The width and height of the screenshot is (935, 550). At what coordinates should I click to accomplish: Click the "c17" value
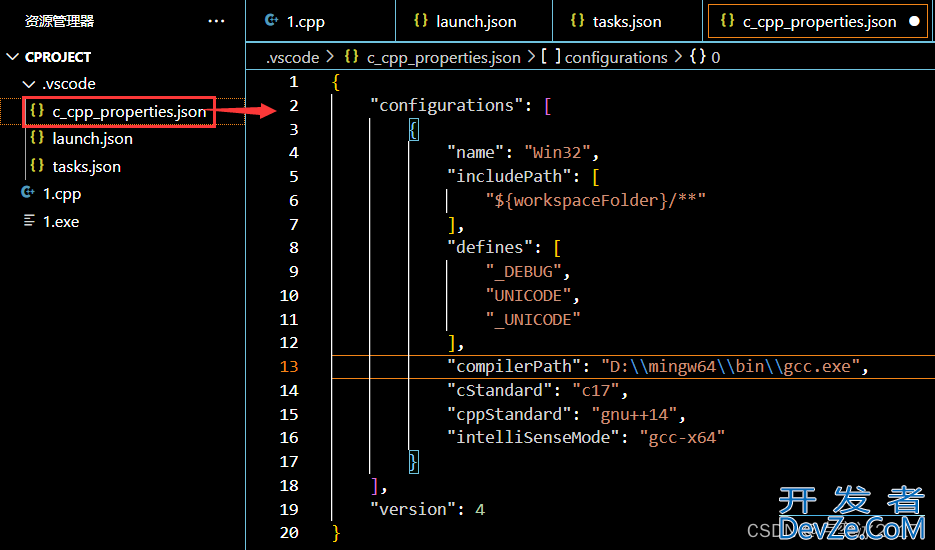[x=596, y=391]
